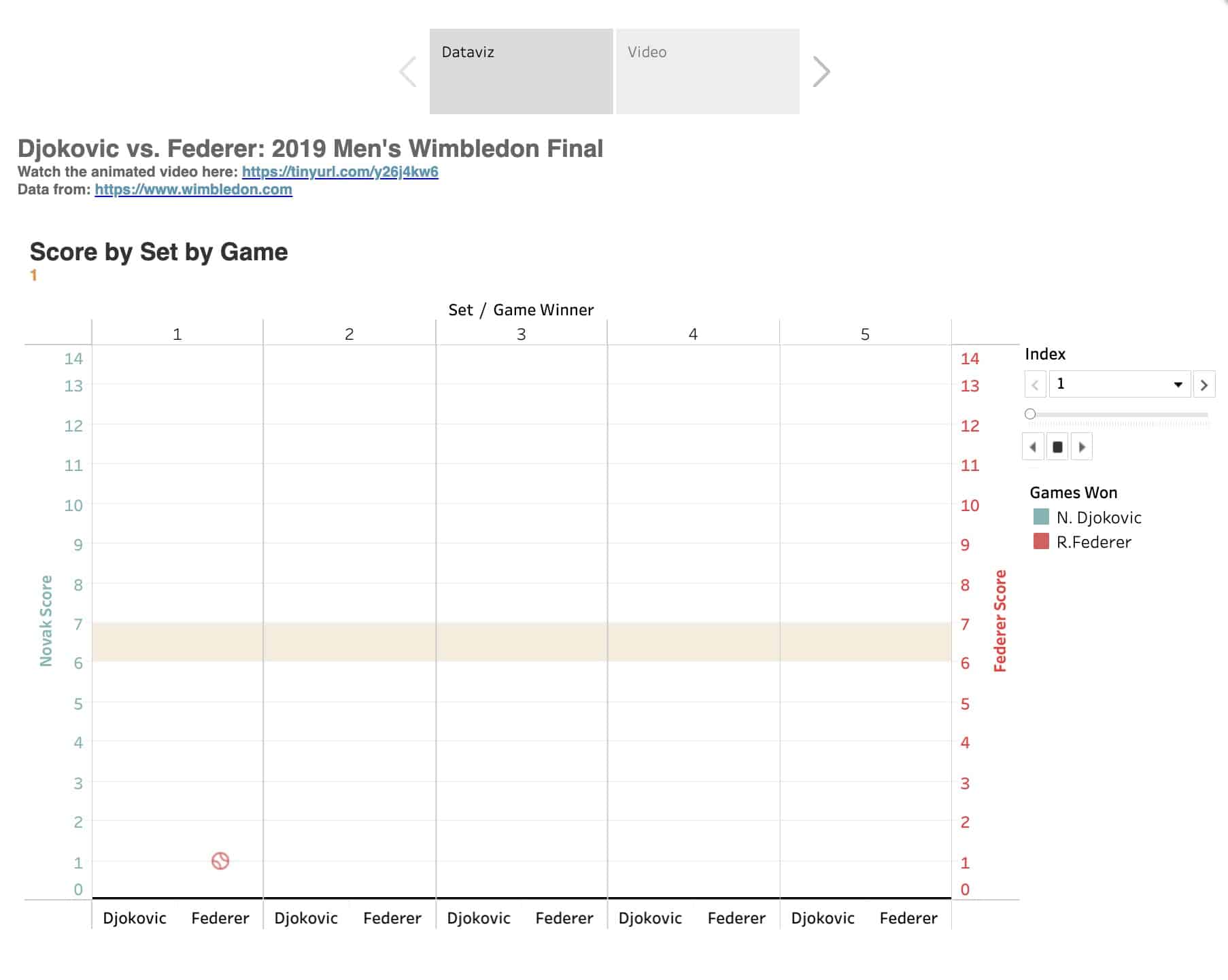The image size is (1228, 980).
Task: Click the Index control title
Action: (1045, 354)
